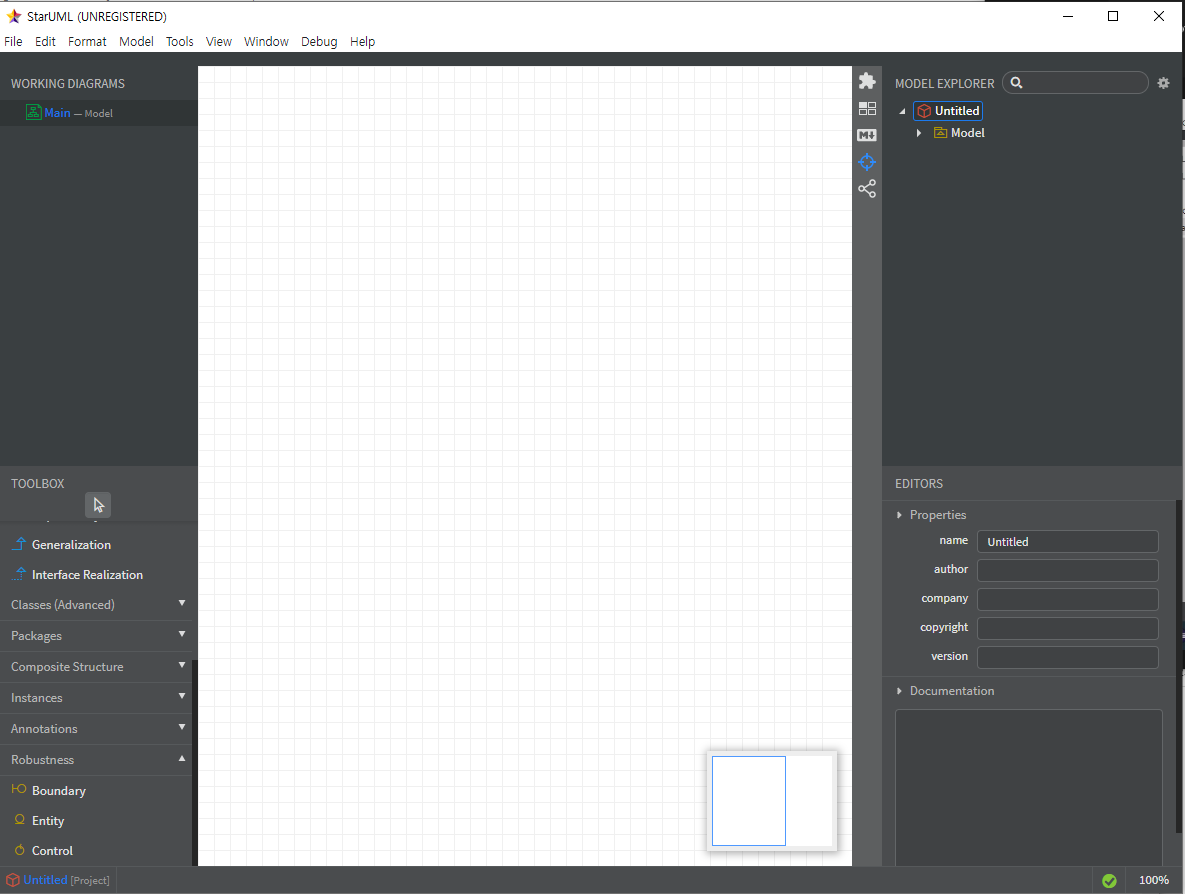Click the green validation check icon
This screenshot has width=1185, height=894.
1109,880
